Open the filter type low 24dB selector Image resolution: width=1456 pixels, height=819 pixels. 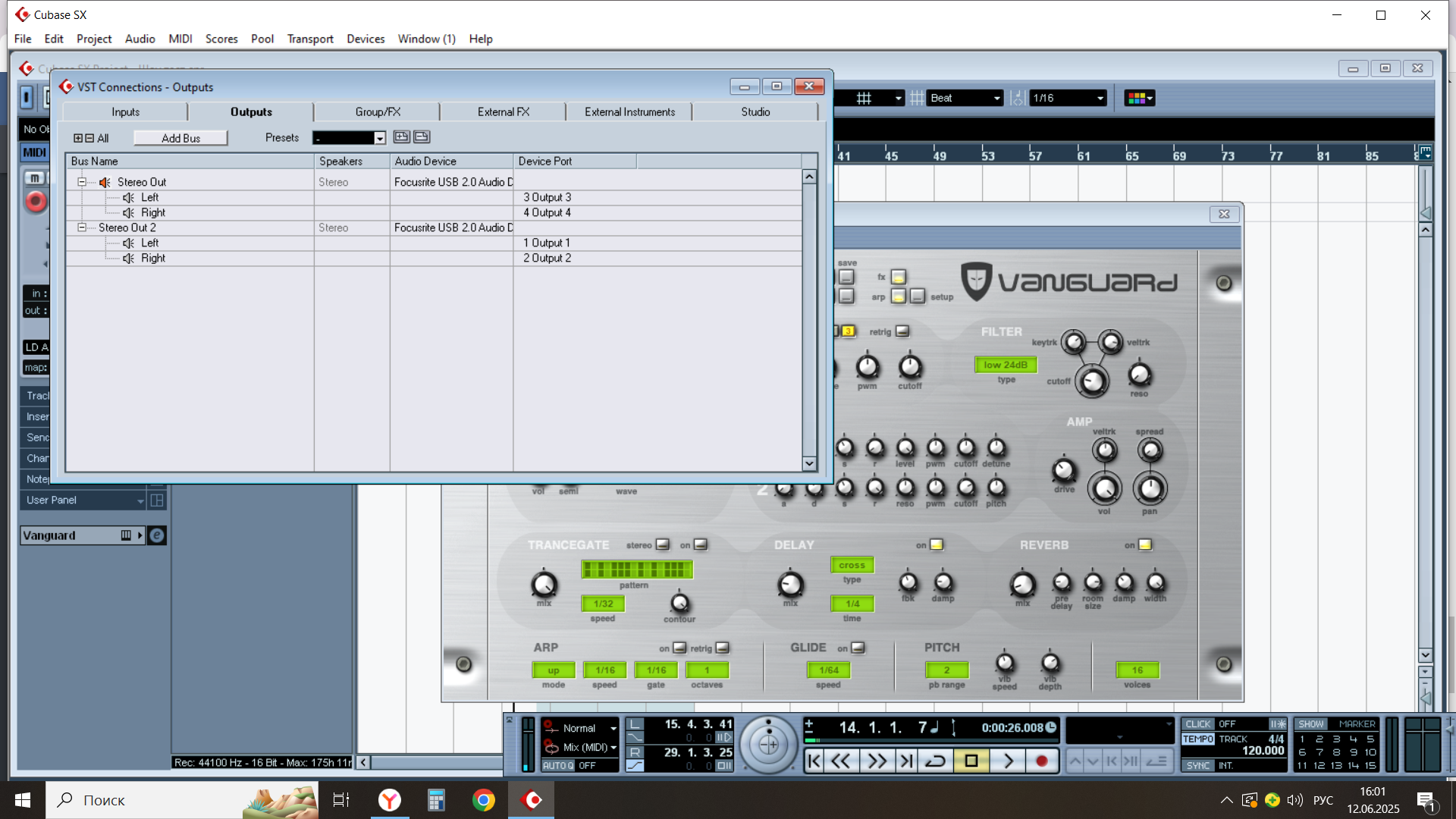coord(1006,366)
